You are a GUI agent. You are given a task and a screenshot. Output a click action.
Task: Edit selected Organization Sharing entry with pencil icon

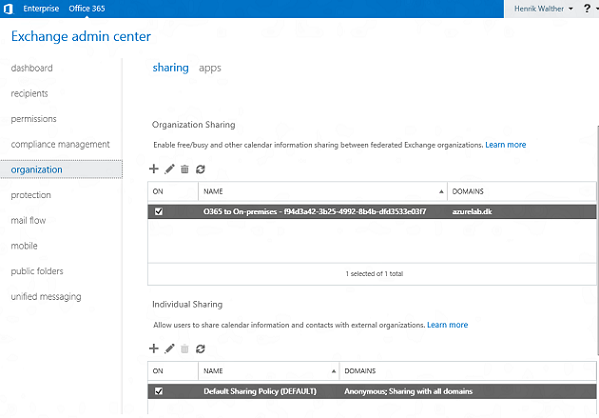(170, 169)
